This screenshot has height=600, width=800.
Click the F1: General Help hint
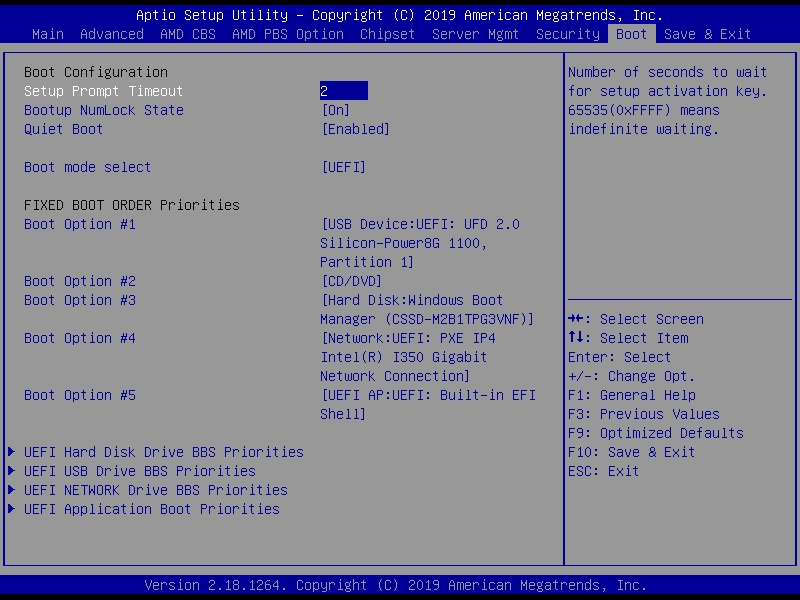coord(632,395)
